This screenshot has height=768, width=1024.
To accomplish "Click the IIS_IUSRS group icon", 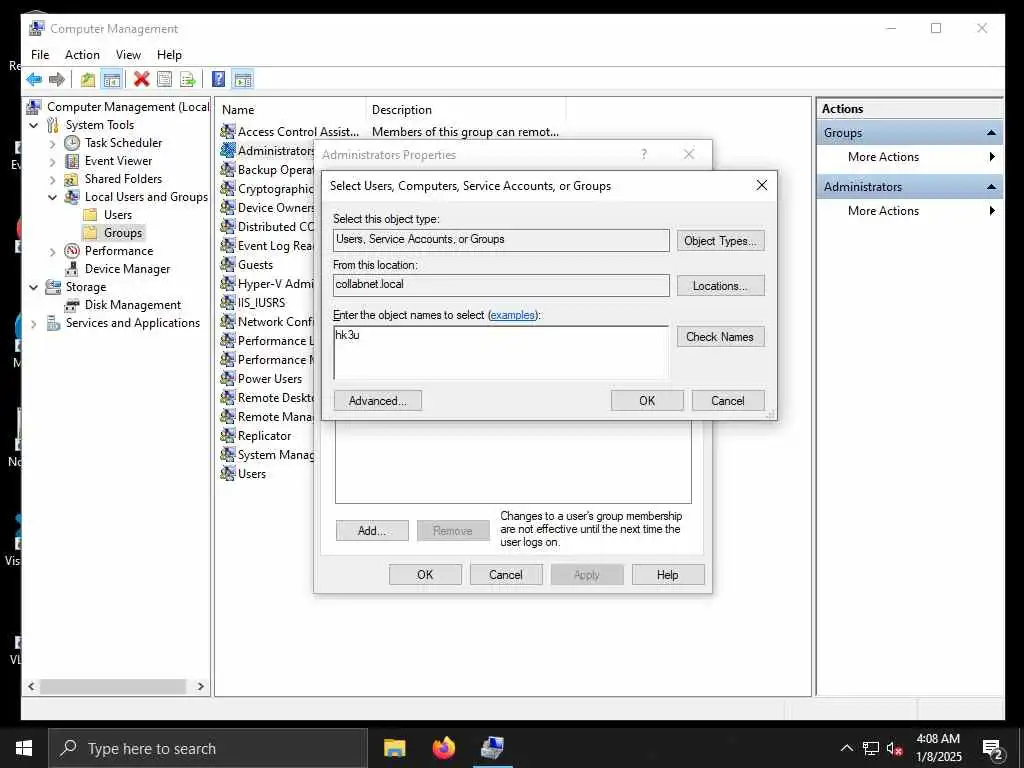I will coord(227,302).
